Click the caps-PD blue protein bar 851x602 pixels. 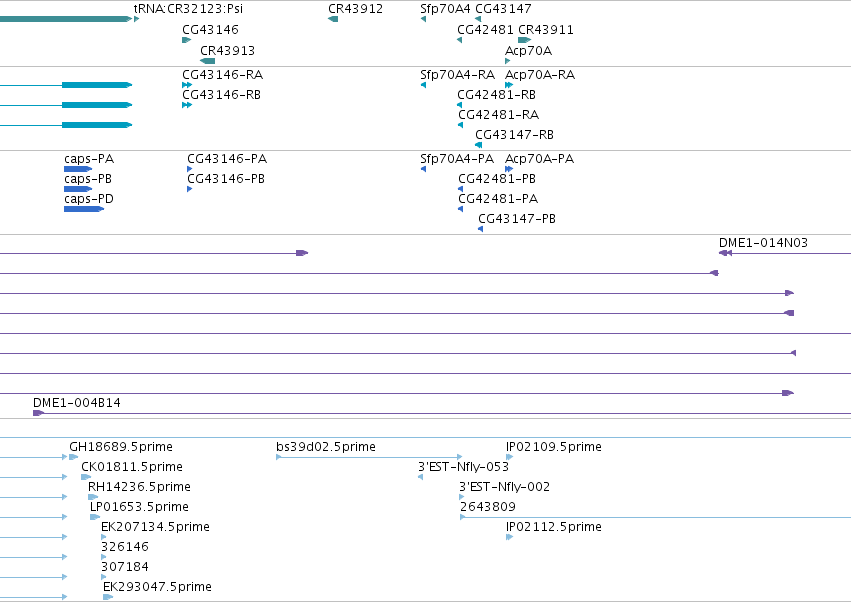point(84,209)
